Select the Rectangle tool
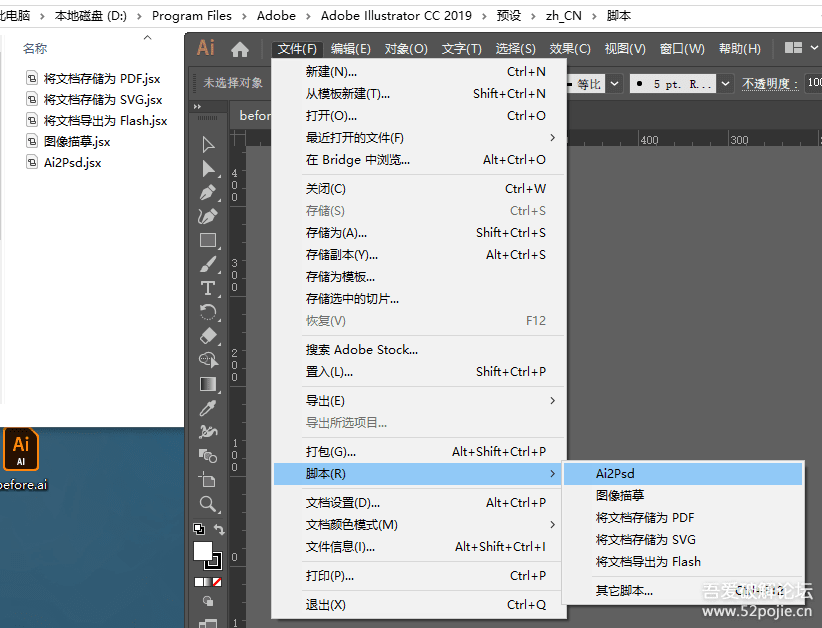Image resolution: width=822 pixels, height=628 pixels. [208, 240]
